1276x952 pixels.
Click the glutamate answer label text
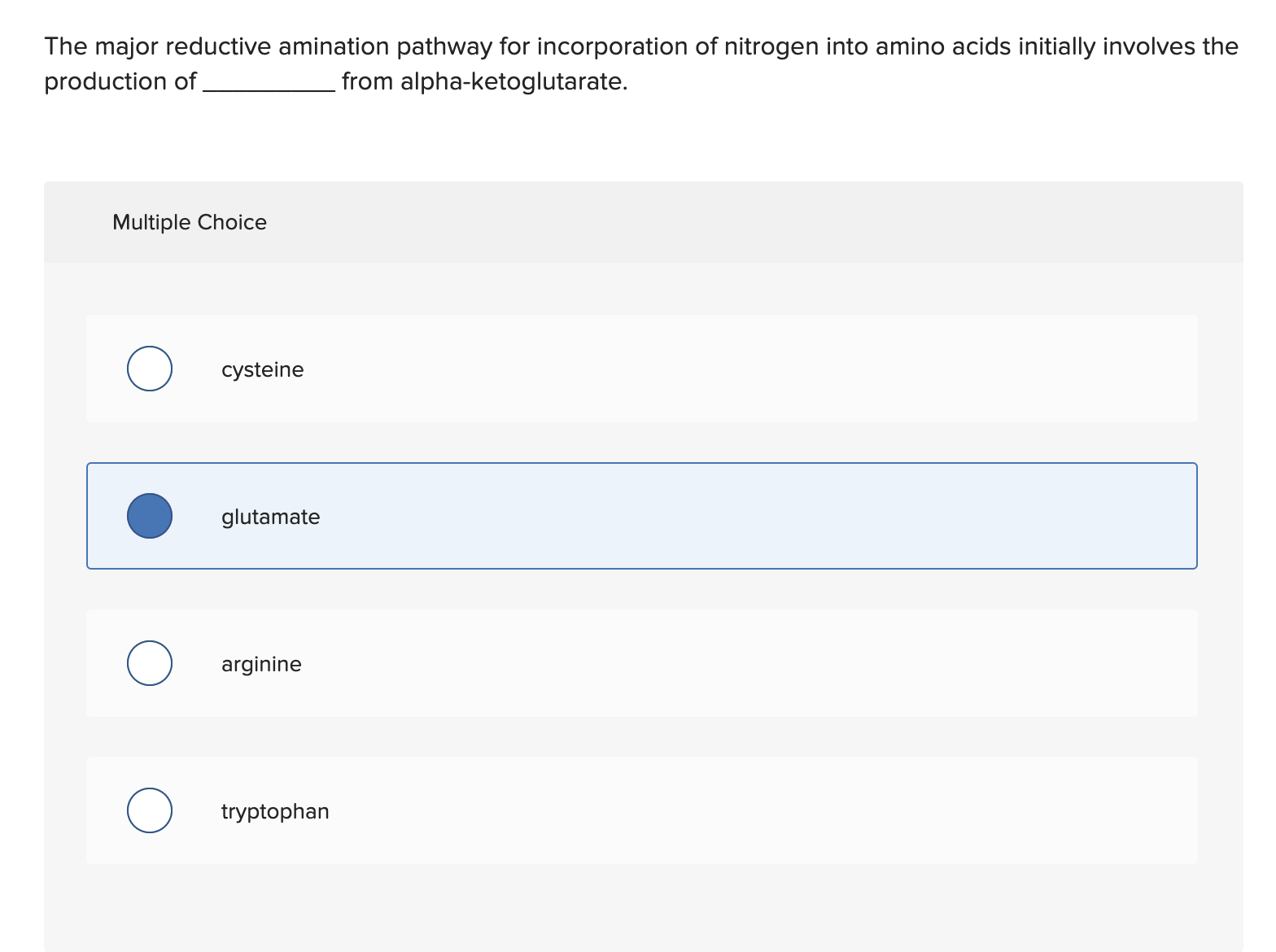point(270,516)
